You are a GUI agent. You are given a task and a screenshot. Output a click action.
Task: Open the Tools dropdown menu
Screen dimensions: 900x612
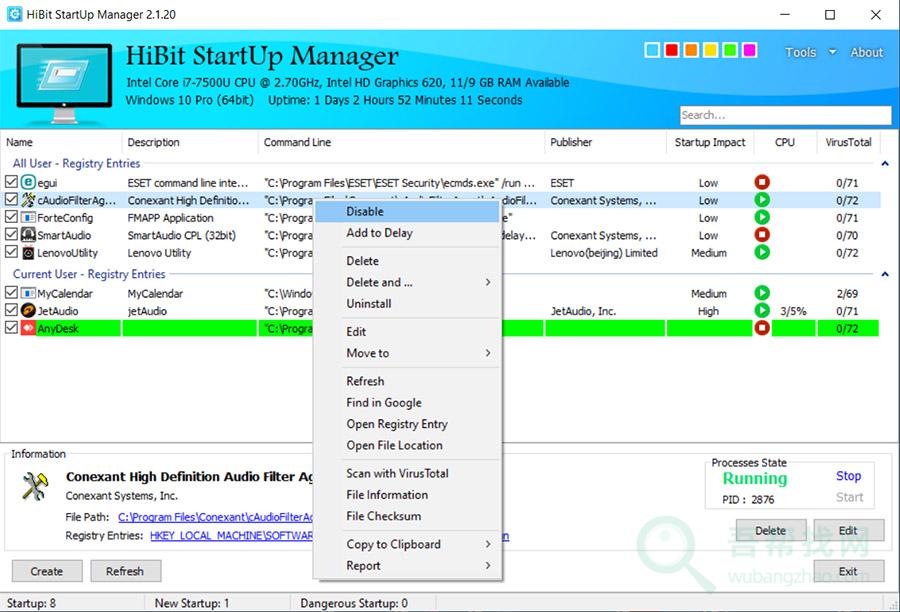810,52
